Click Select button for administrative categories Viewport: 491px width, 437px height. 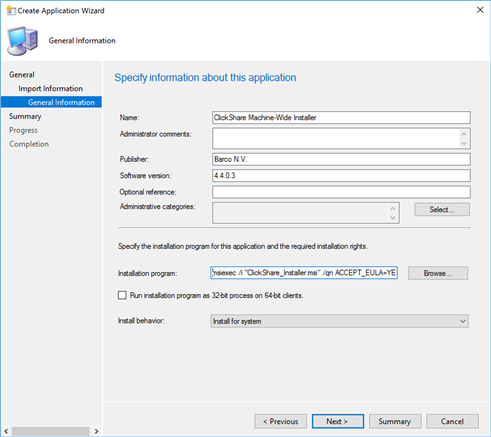pos(442,210)
